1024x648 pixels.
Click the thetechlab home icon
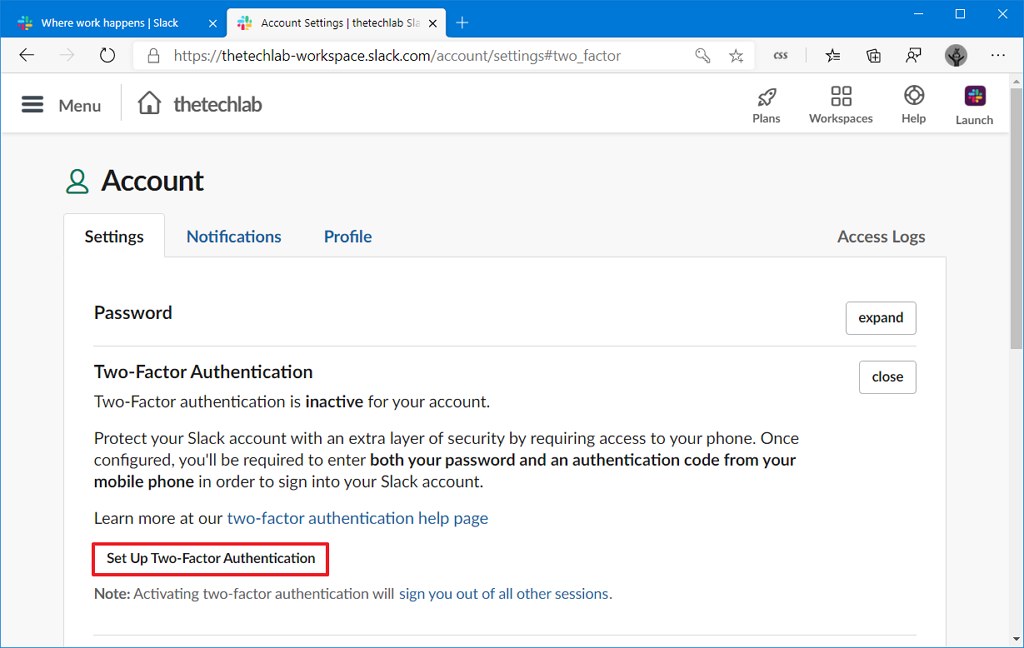pos(148,102)
